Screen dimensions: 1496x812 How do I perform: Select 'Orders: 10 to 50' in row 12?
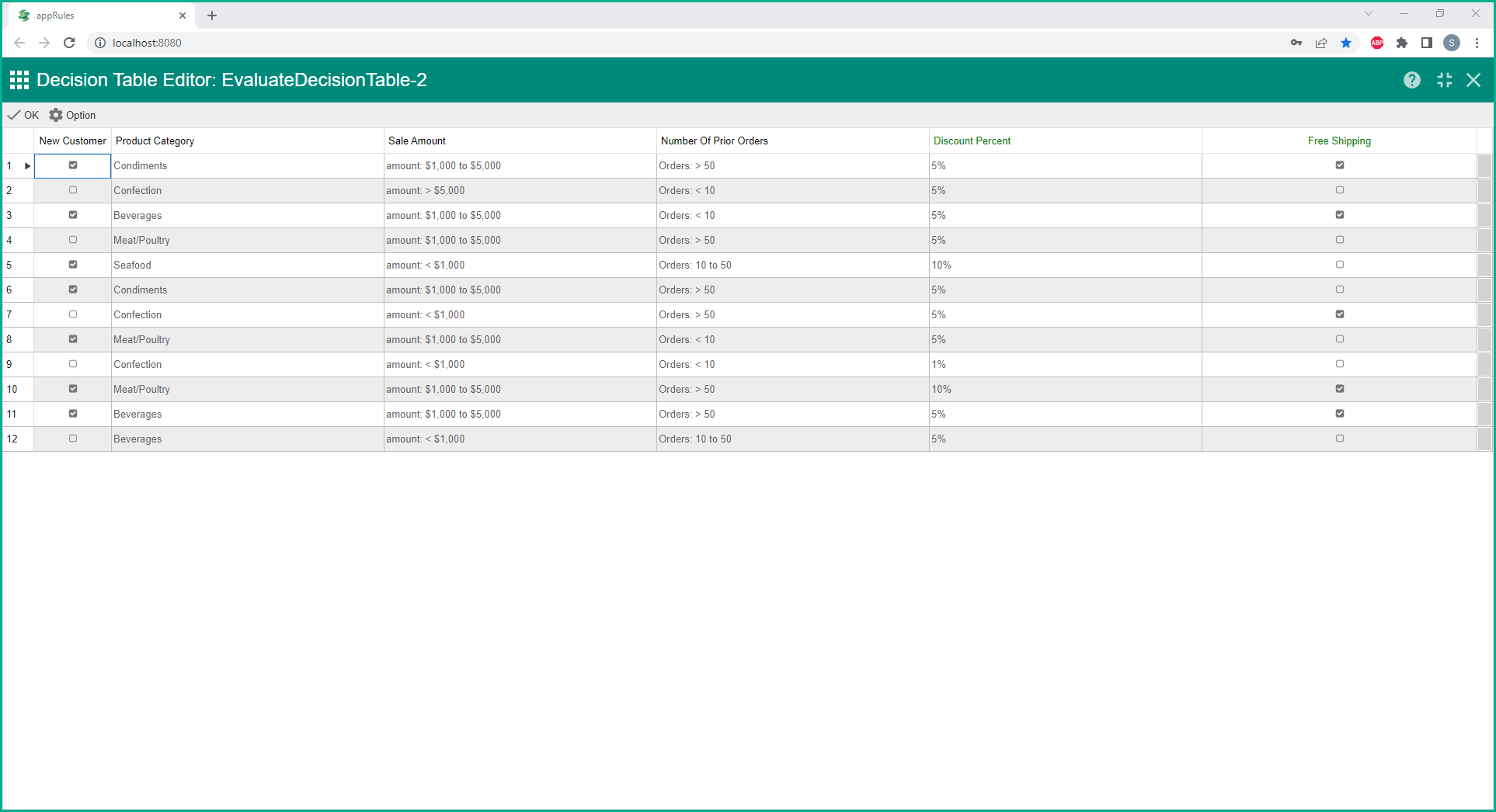[x=793, y=439]
